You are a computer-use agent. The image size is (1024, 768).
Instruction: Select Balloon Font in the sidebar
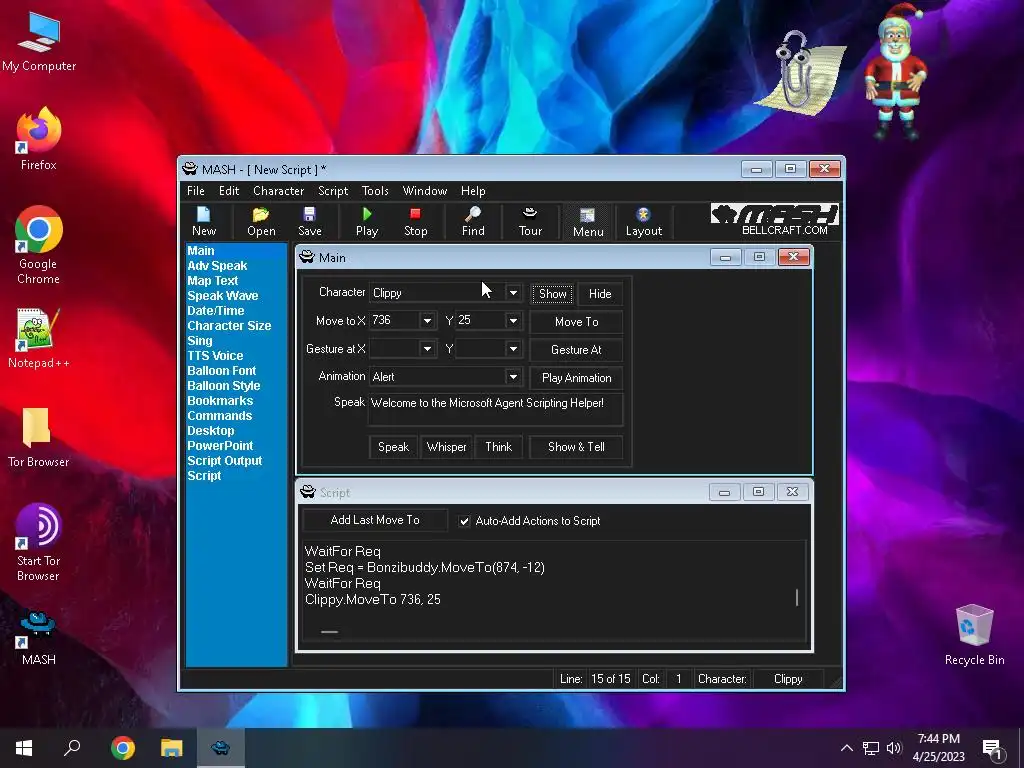pyautogui.click(x=221, y=371)
